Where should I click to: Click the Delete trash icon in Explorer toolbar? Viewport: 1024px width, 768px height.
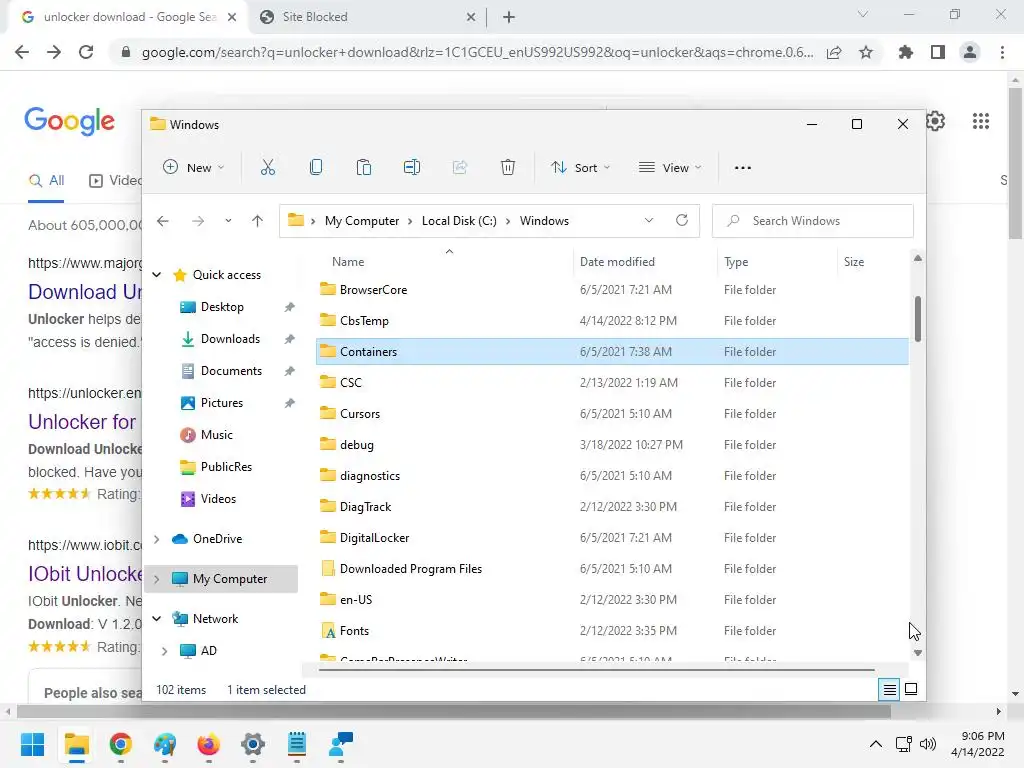(x=507, y=168)
